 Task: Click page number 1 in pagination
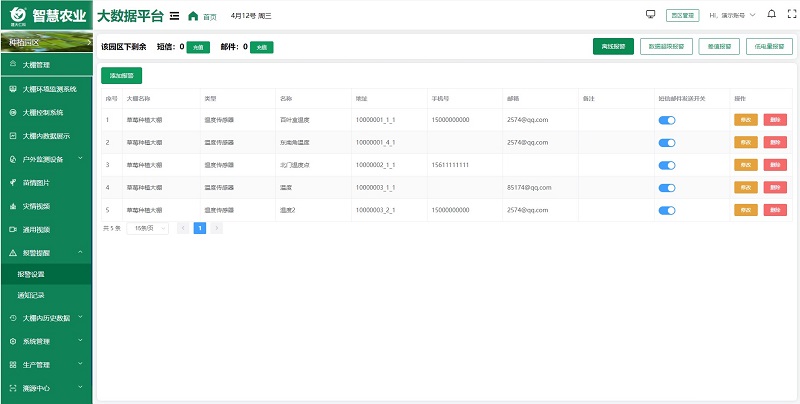pos(199,228)
